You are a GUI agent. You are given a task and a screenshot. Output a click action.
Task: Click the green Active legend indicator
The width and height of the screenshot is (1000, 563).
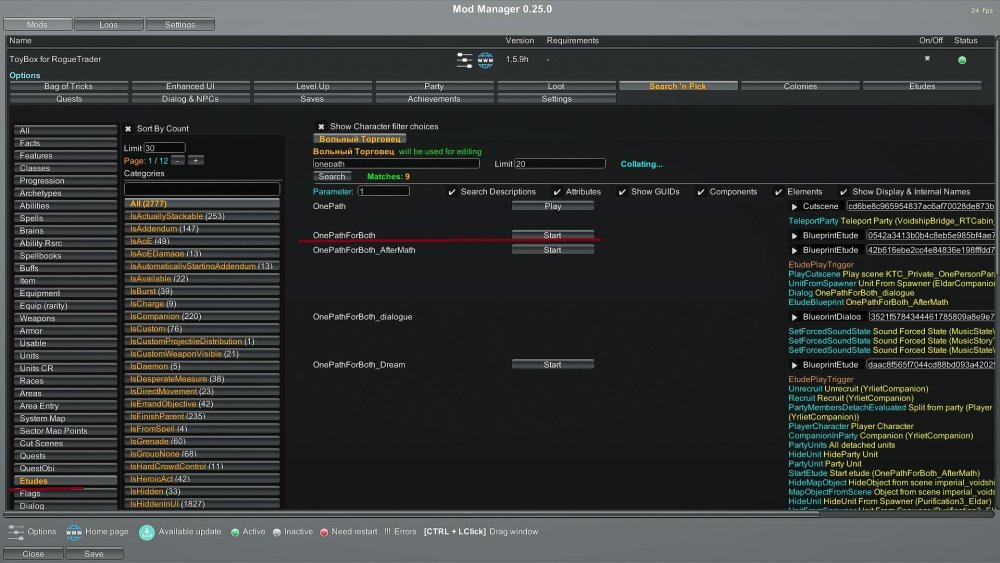[x=235, y=532]
